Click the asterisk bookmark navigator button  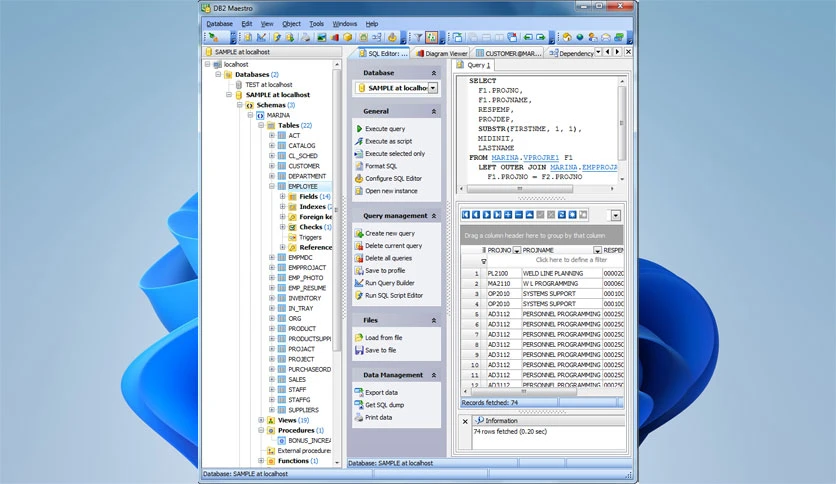(572, 215)
